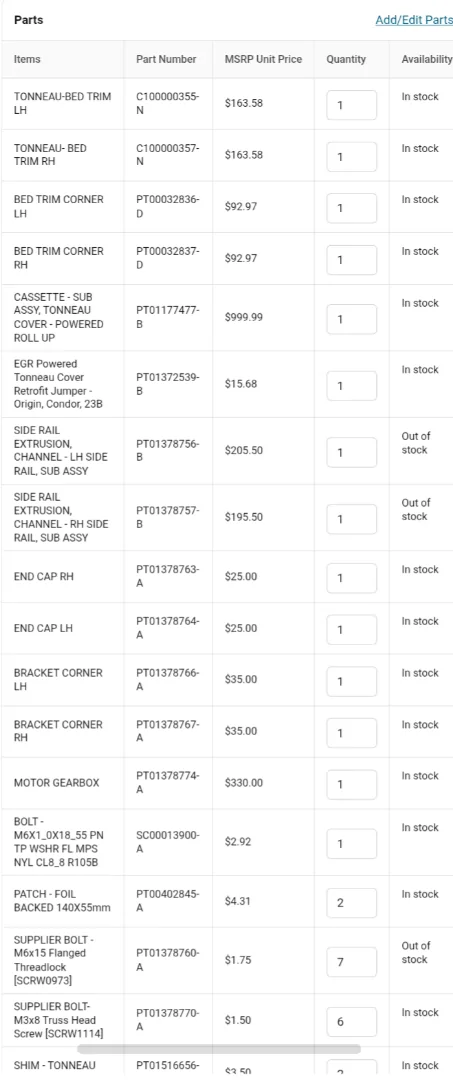Image resolution: width=453 pixels, height=1080 pixels.
Task: Click the horizontal scrollbar at bottom
Action: pos(219,1049)
